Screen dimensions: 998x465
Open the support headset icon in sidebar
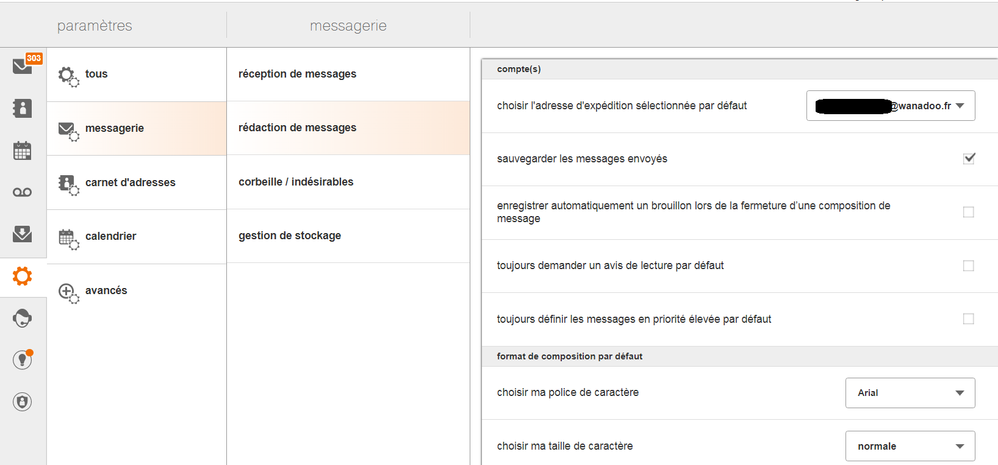point(22,318)
